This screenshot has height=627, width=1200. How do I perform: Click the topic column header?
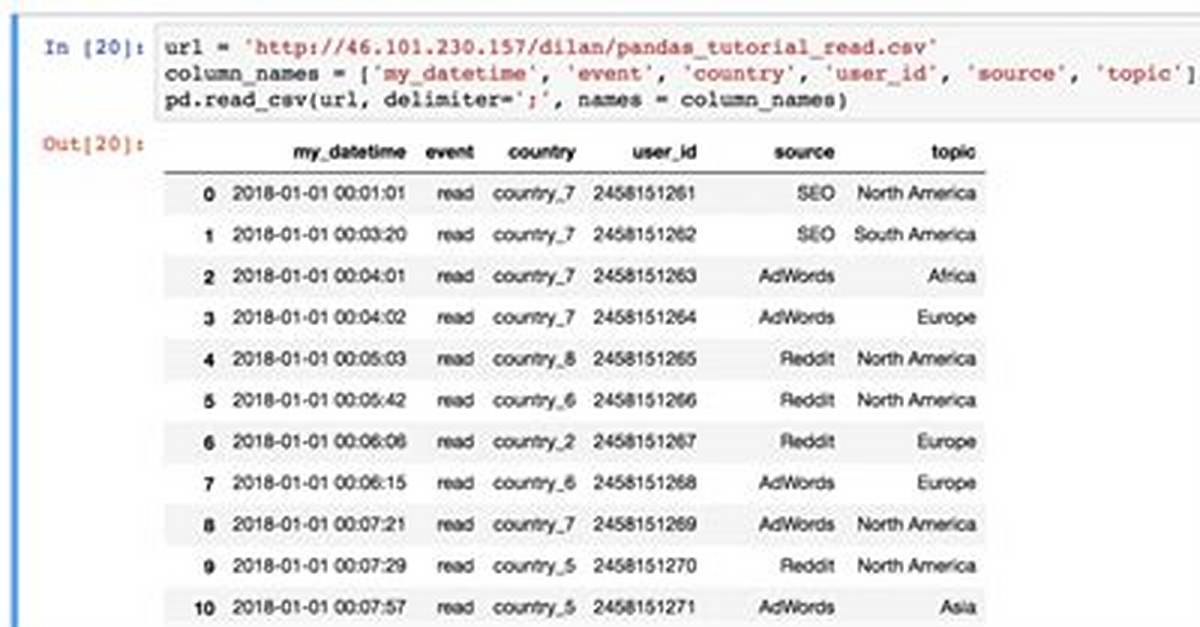tap(953, 153)
